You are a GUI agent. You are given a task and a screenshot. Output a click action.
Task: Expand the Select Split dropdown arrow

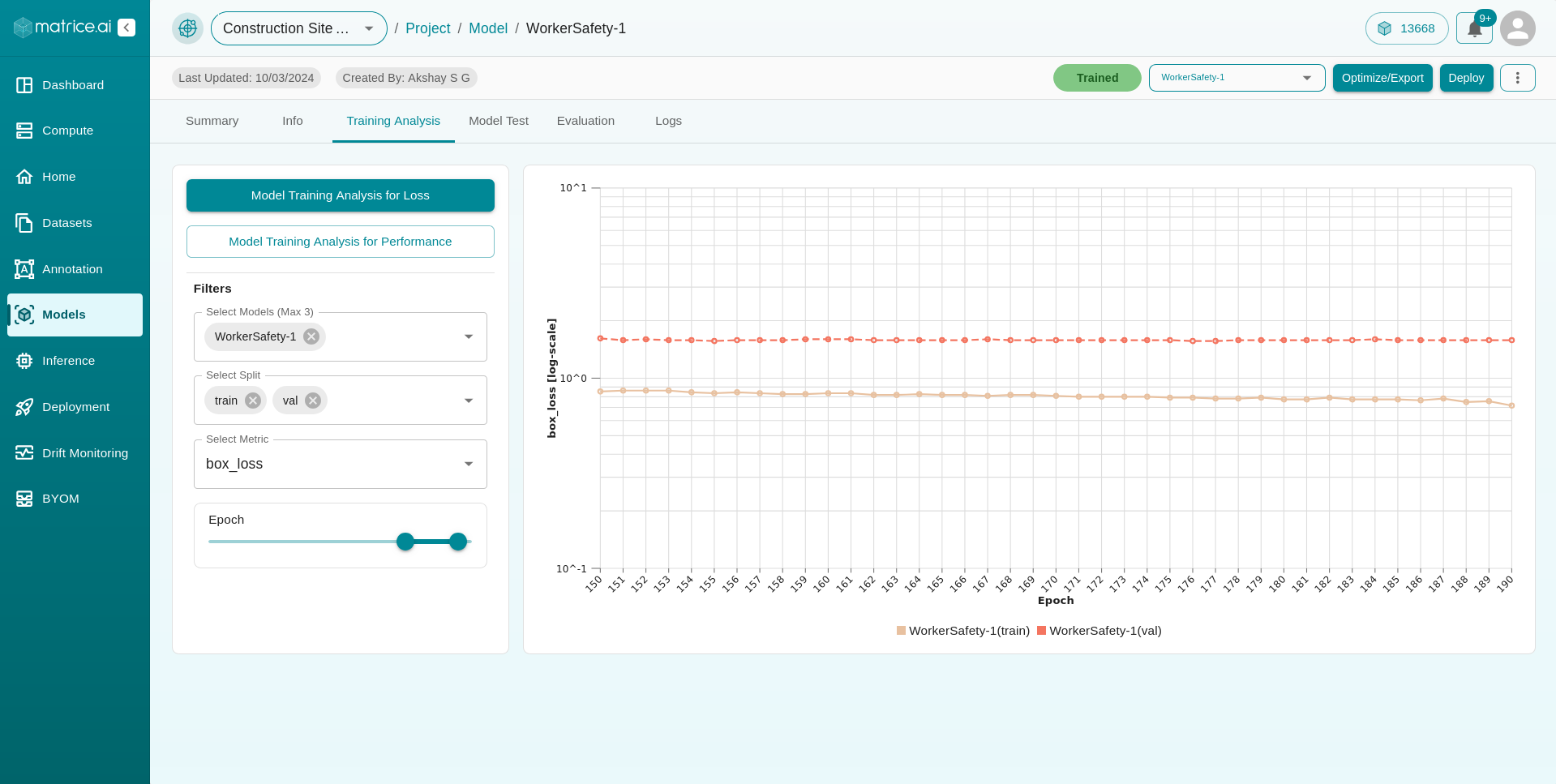[469, 401]
